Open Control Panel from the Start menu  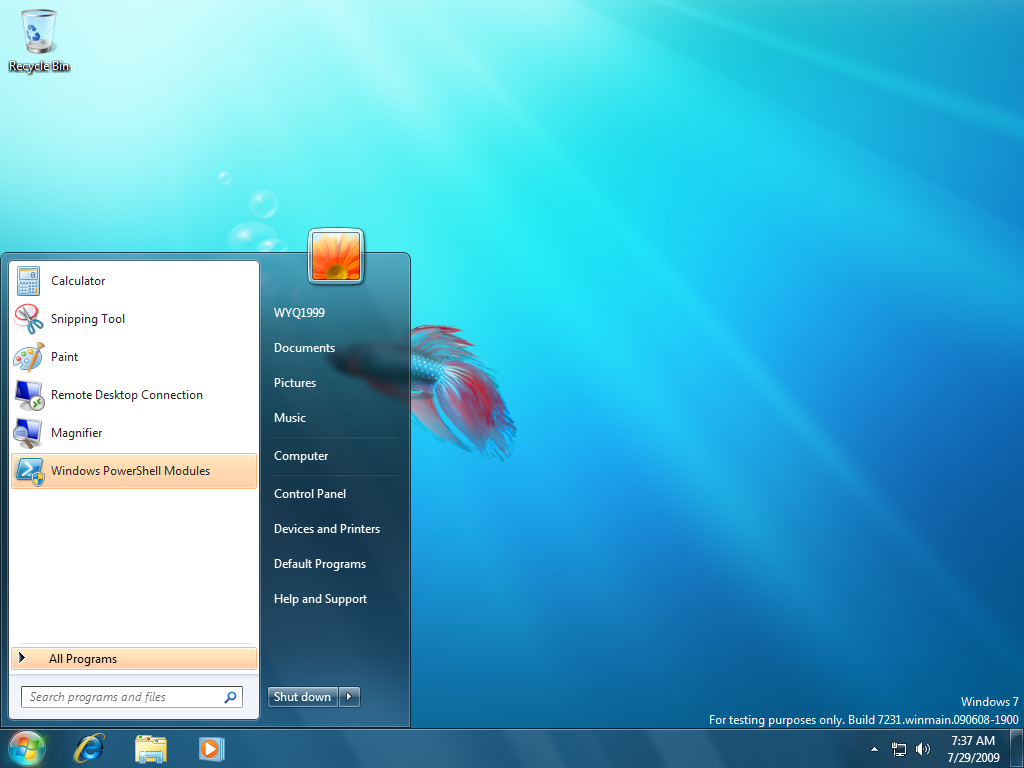point(310,494)
